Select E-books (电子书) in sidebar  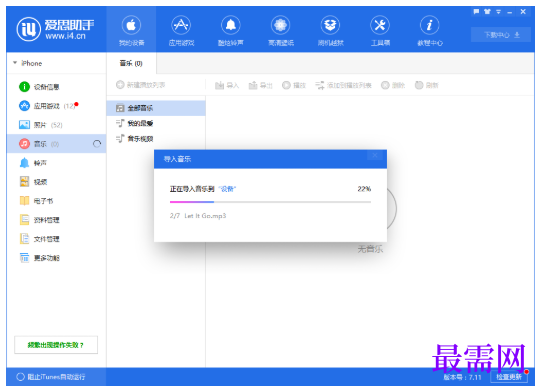click(56, 201)
